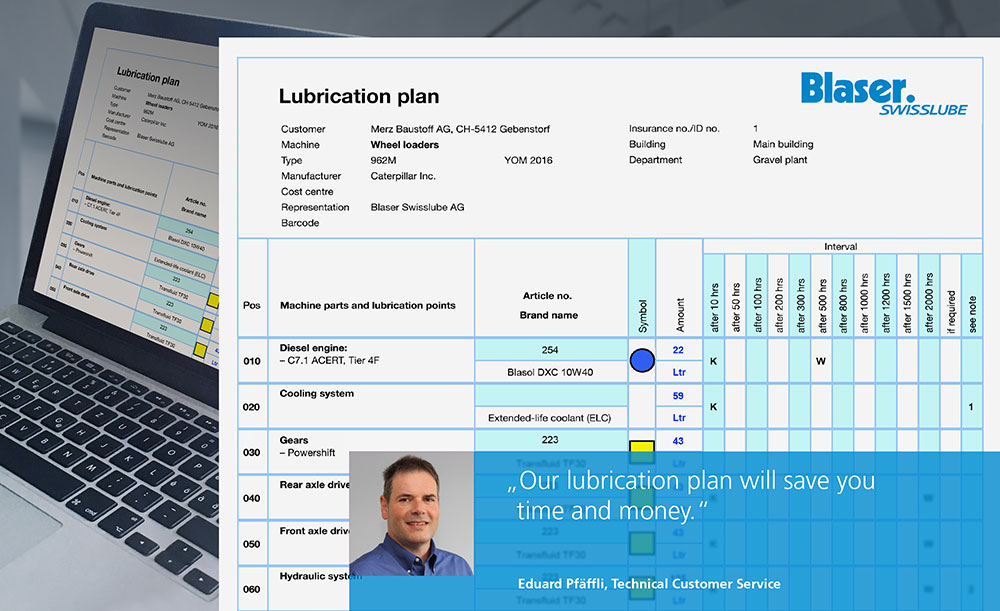Viewport: 1000px width, 611px height.
Task: Select the 'see note' column header
Action: 972,314
